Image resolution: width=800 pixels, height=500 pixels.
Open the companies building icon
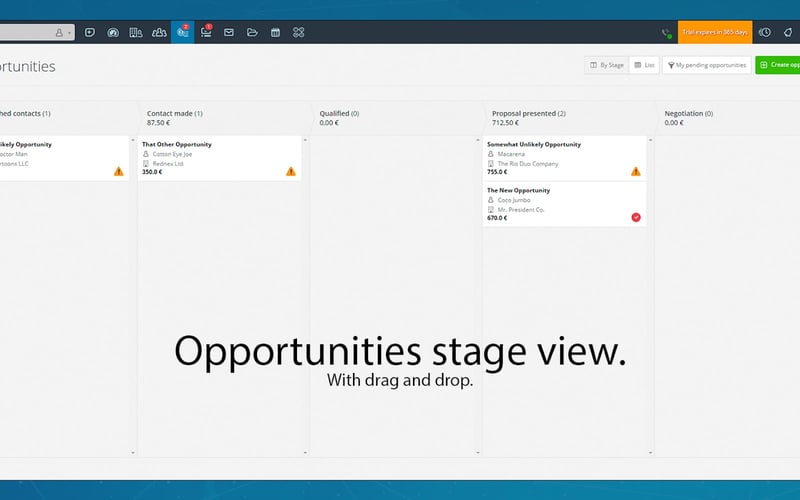coord(136,33)
